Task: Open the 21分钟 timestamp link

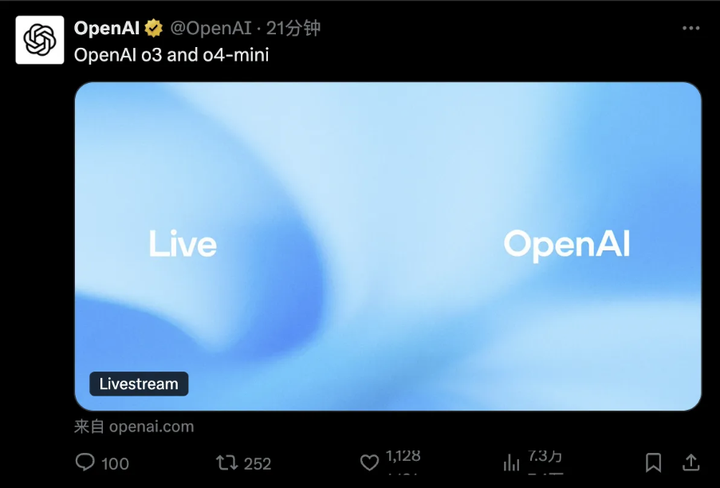Action: point(293,28)
